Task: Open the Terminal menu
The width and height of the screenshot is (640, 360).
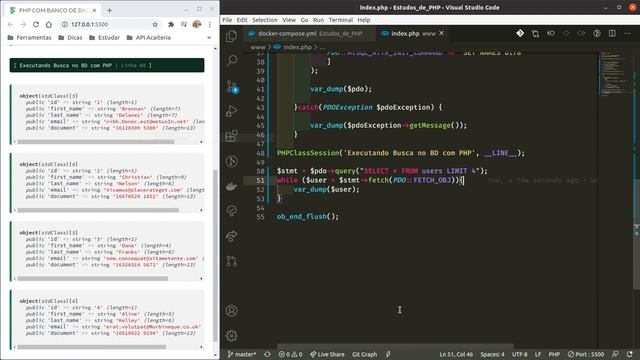Action: click(x=340, y=20)
